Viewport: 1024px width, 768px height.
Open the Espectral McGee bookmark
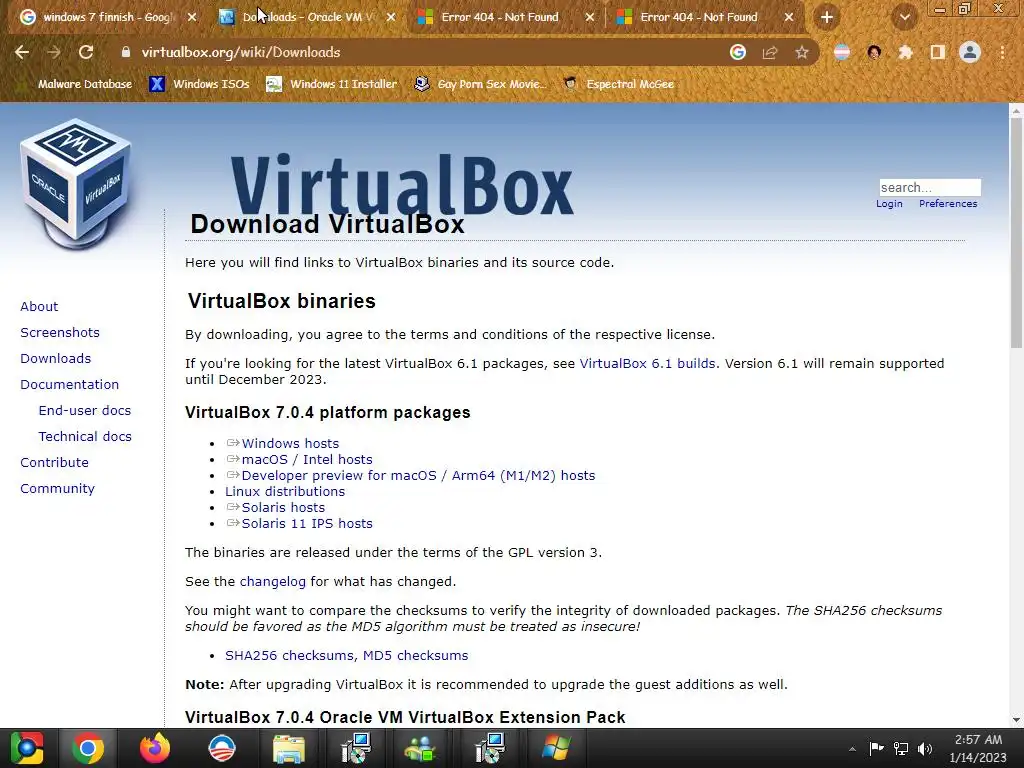tap(618, 84)
